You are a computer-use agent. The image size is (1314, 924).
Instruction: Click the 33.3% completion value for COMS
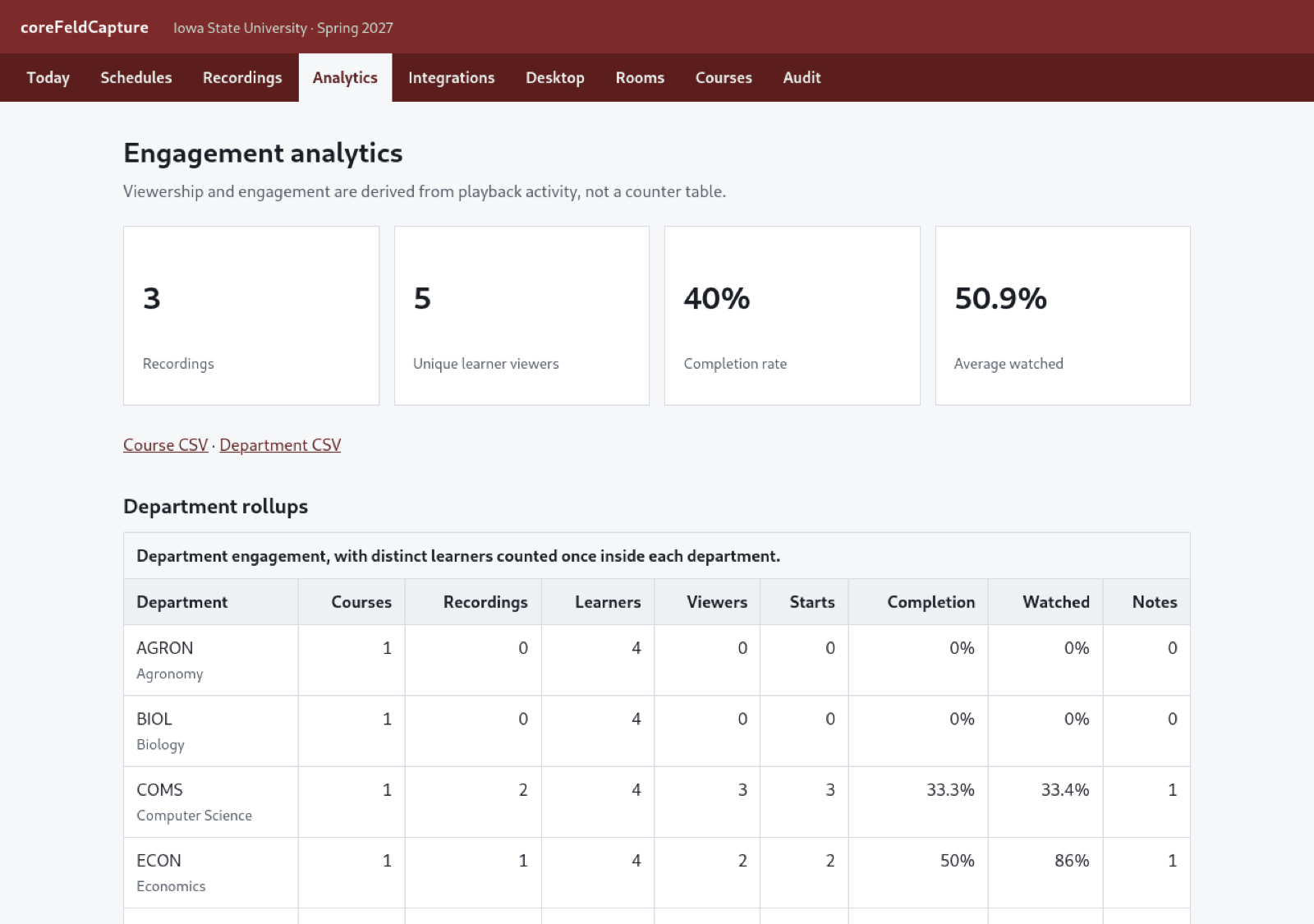tap(950, 789)
